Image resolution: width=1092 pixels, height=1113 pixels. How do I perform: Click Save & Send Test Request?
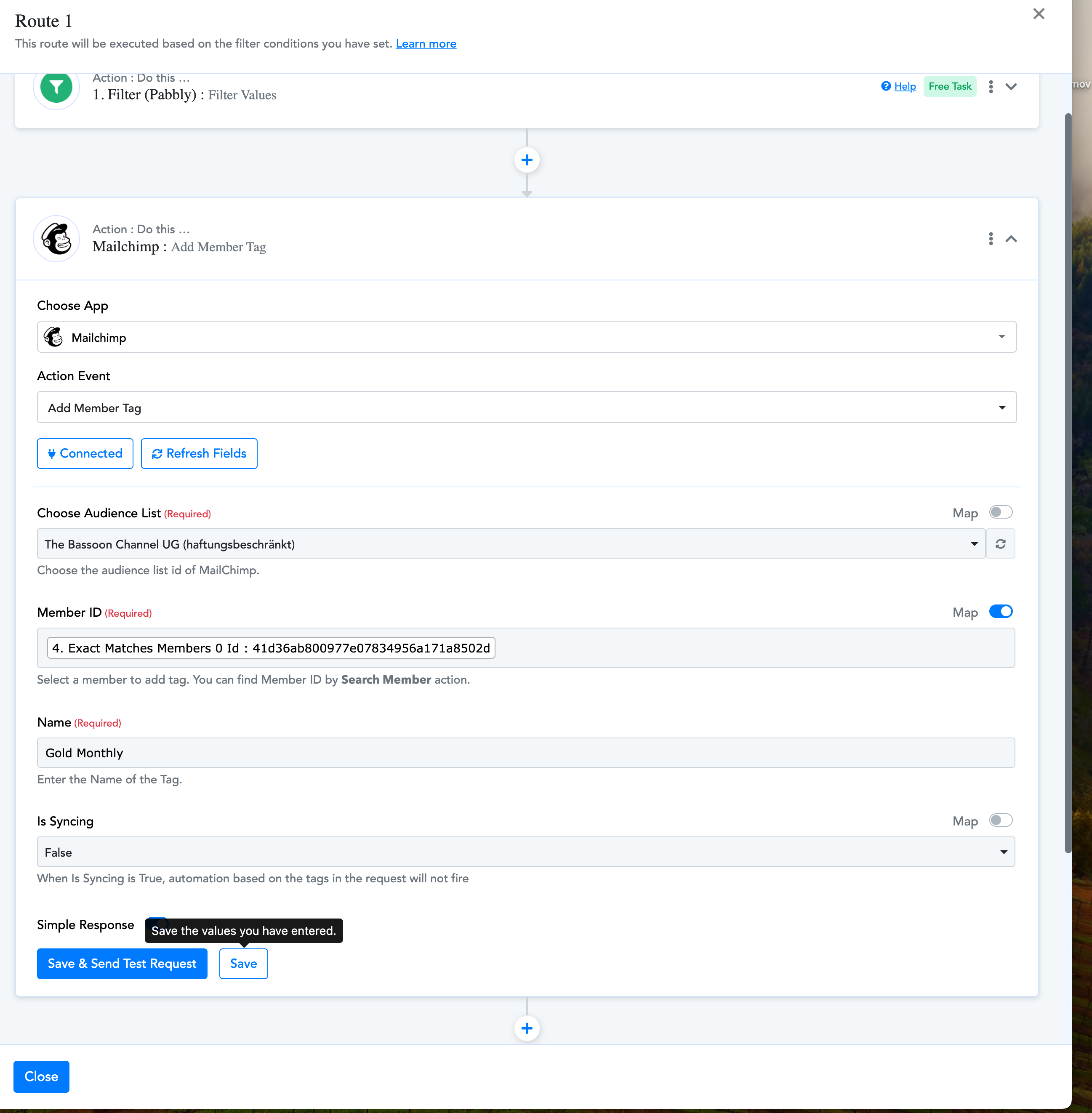pos(122,963)
